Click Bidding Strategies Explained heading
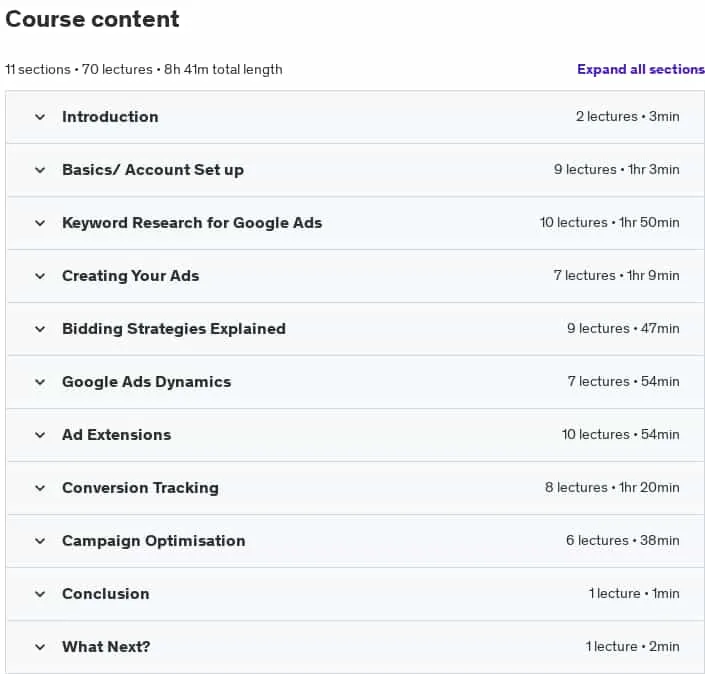The image size is (705, 674). pos(174,329)
